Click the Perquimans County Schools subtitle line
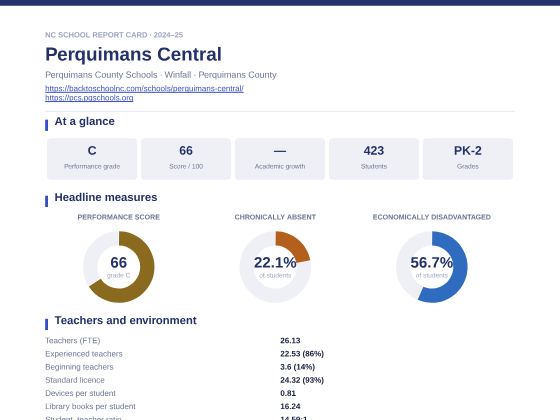The height and width of the screenshot is (420, 560). tap(161, 75)
